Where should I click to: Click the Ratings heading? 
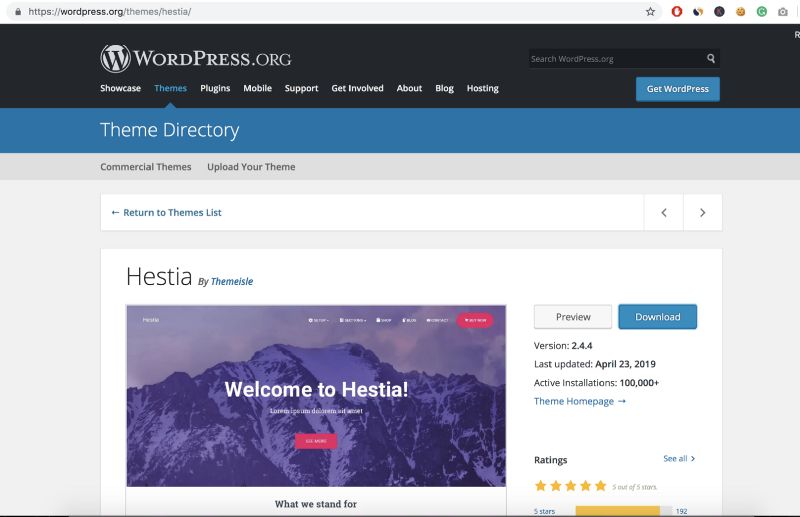coord(551,460)
